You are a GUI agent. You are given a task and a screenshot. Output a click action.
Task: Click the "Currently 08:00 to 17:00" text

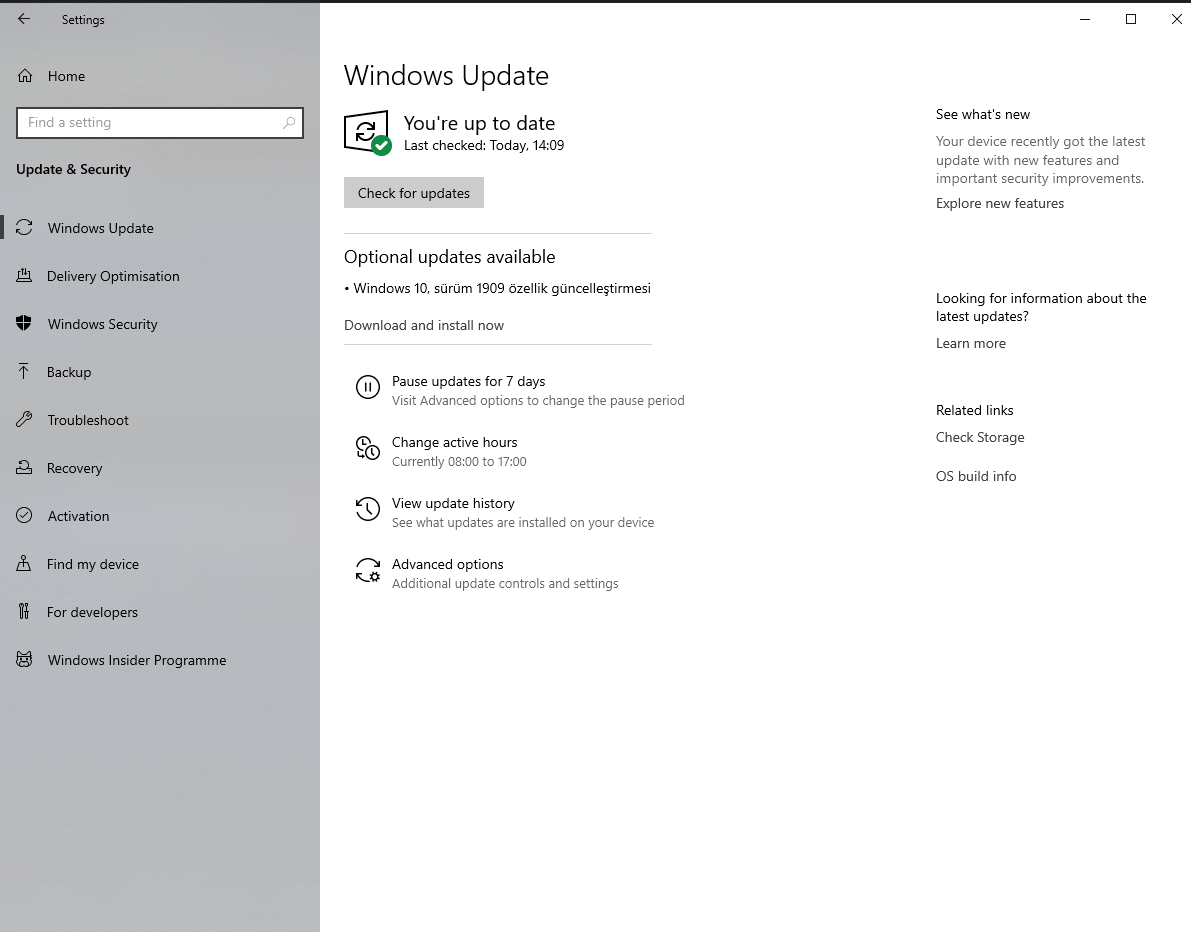tap(459, 462)
